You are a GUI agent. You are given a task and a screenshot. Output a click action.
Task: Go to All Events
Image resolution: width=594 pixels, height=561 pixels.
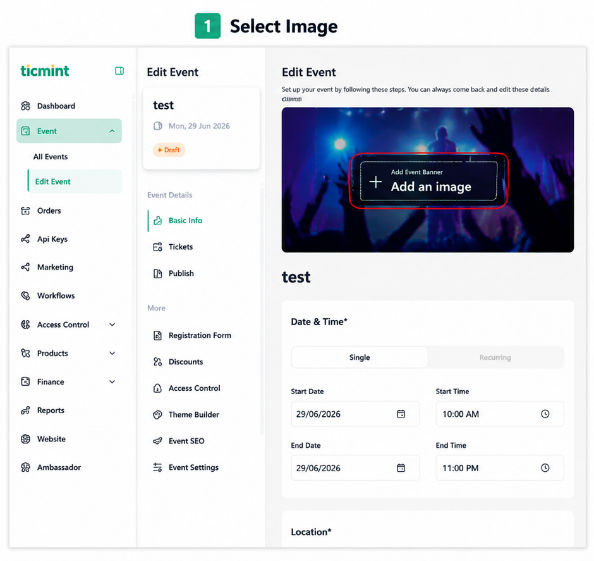(50, 157)
